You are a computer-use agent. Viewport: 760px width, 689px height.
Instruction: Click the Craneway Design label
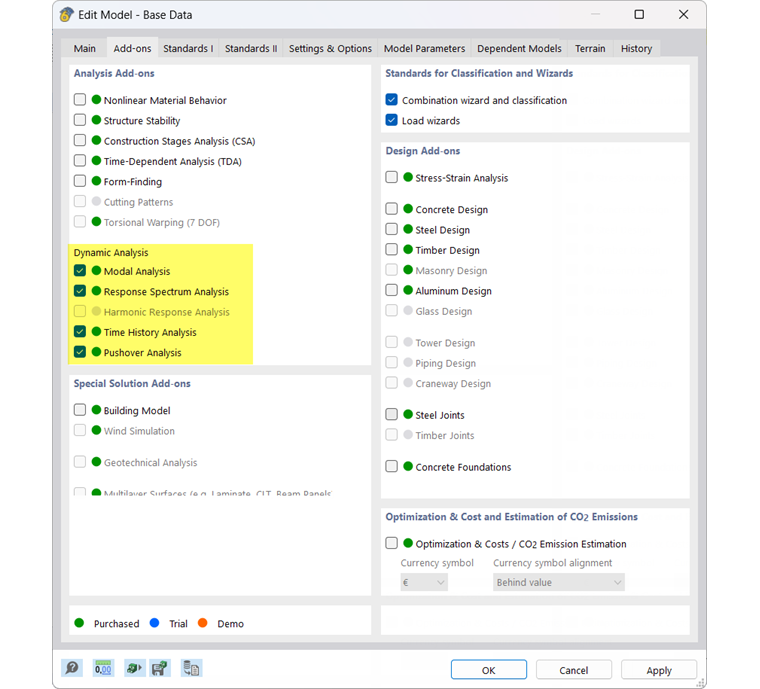(453, 384)
